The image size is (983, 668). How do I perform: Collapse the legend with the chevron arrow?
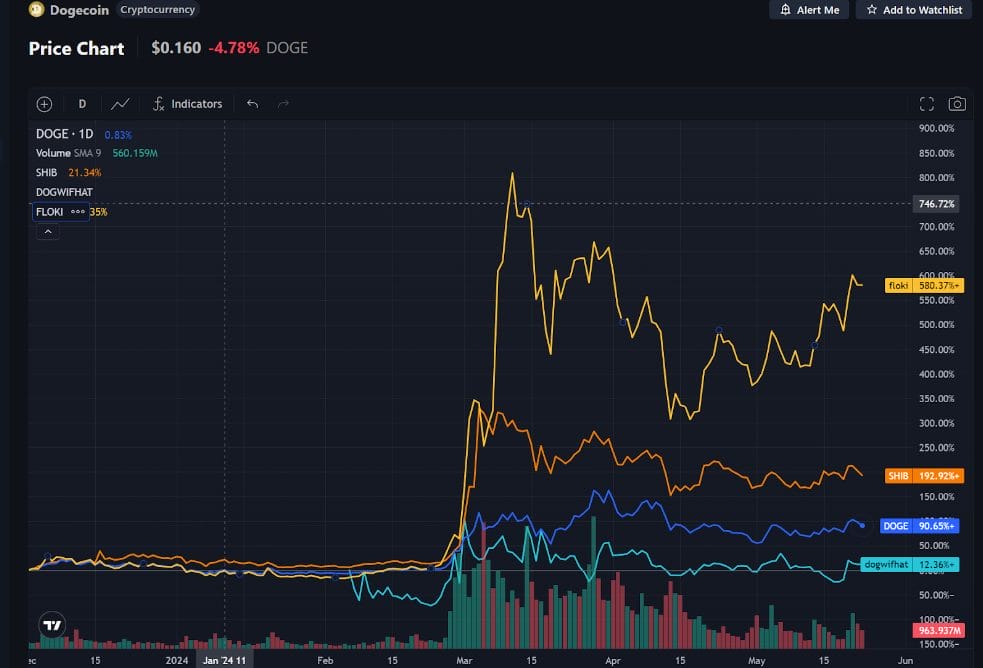[48, 232]
